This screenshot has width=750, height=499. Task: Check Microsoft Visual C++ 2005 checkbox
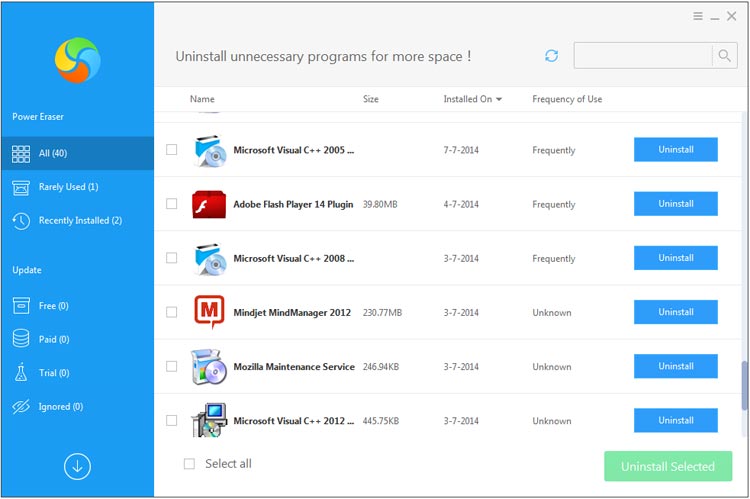tap(172, 150)
